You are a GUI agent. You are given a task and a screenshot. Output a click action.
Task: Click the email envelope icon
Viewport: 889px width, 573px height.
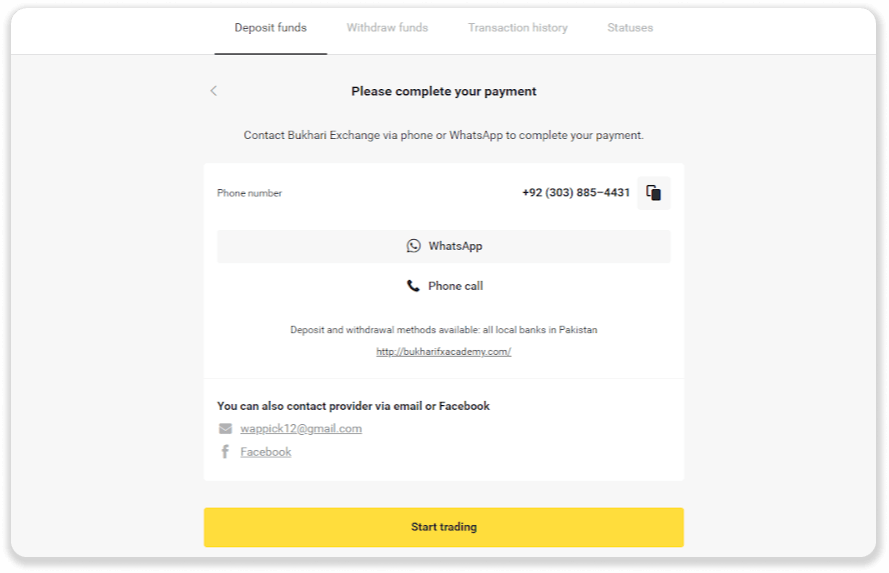point(225,429)
